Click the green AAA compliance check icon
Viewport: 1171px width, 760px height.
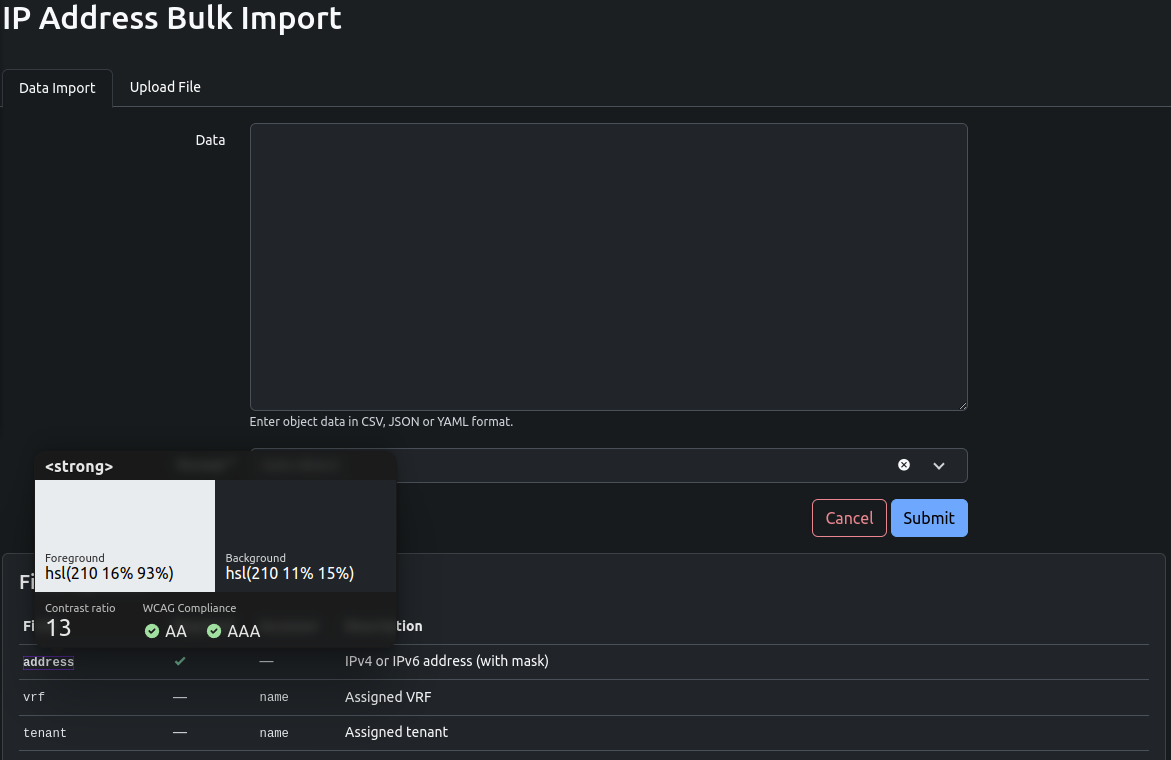click(x=214, y=631)
